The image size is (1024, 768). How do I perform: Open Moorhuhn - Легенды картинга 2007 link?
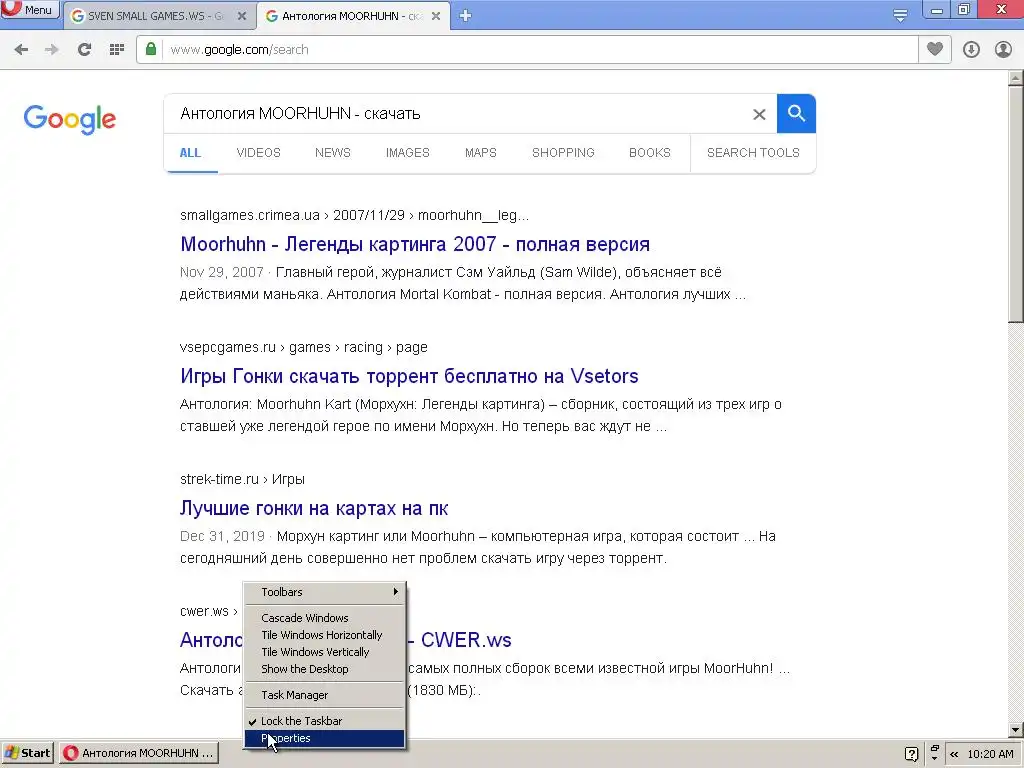point(415,244)
